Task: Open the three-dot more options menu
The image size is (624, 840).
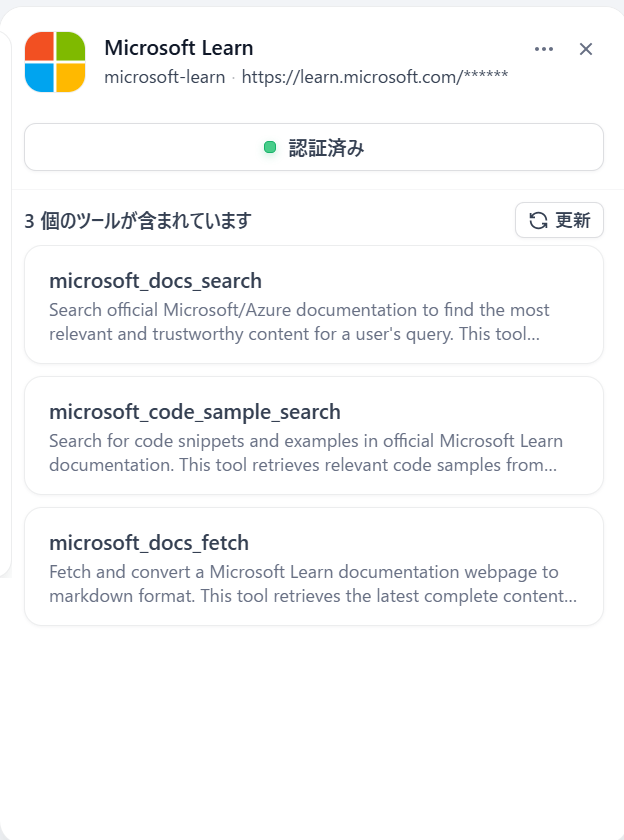Action: click(544, 49)
